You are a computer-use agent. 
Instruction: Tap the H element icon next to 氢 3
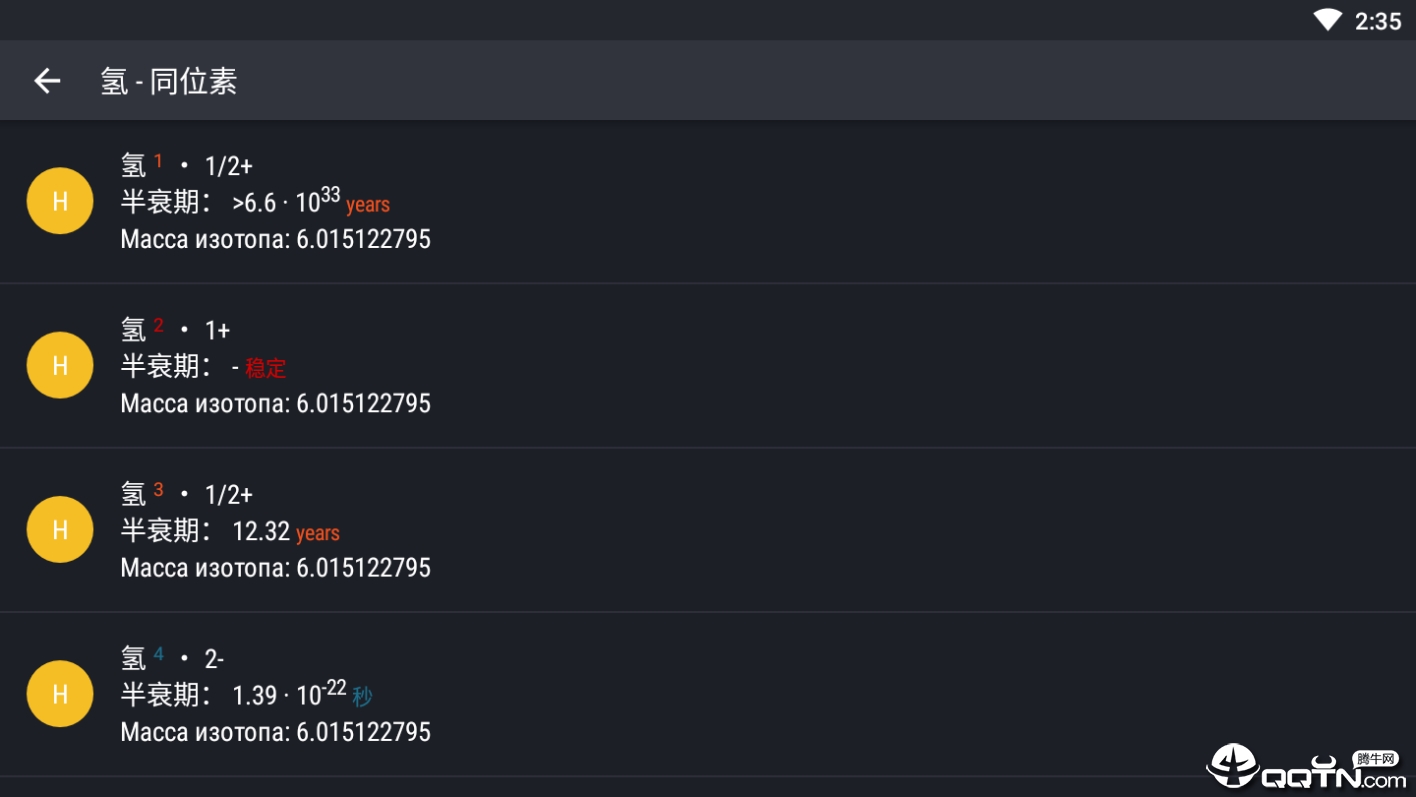pyautogui.click(x=59, y=529)
